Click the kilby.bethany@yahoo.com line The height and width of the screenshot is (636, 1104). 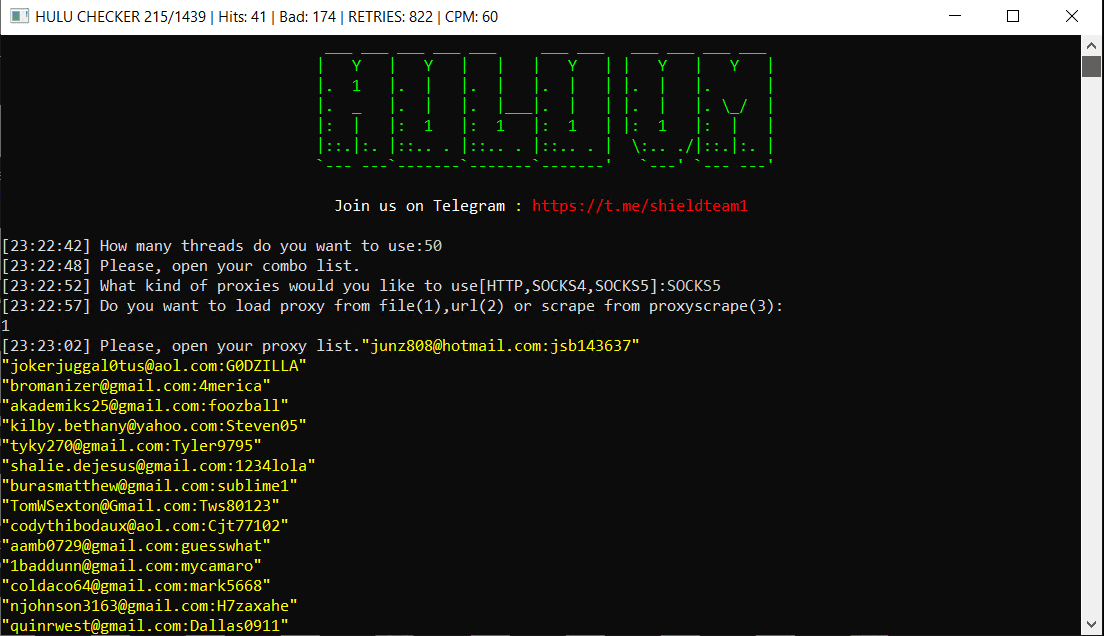[x=155, y=425]
